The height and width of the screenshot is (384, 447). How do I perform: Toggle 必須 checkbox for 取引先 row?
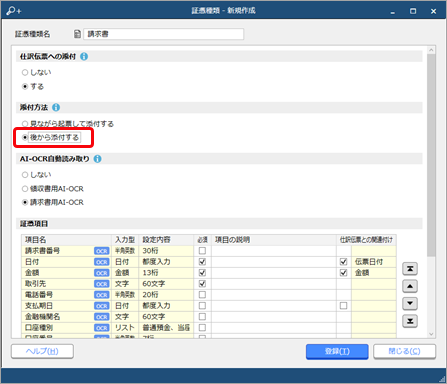202,284
